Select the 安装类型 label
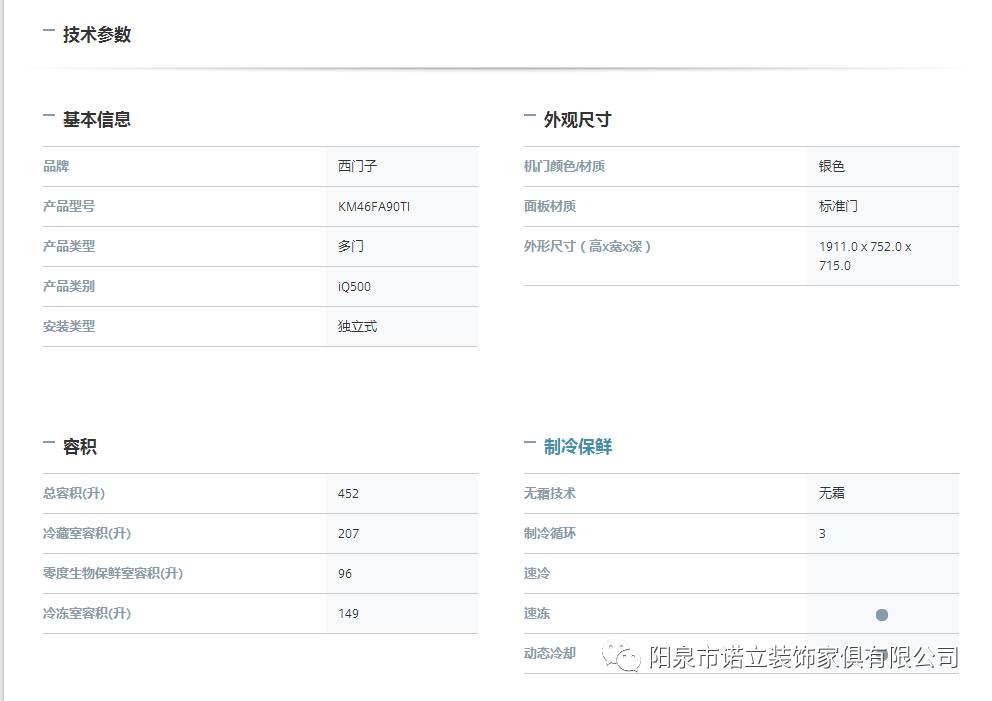Viewport: 992px width, 701px height. tap(69, 326)
